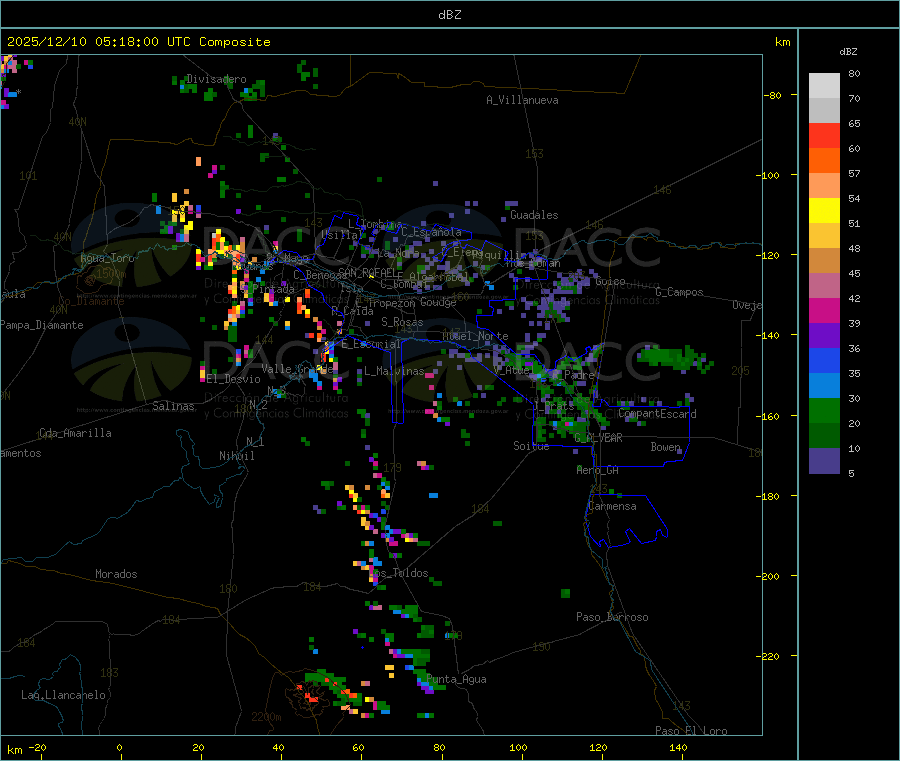The width and height of the screenshot is (900, 761).
Task: Click the A_Villanueva station label
Action: pos(522,100)
